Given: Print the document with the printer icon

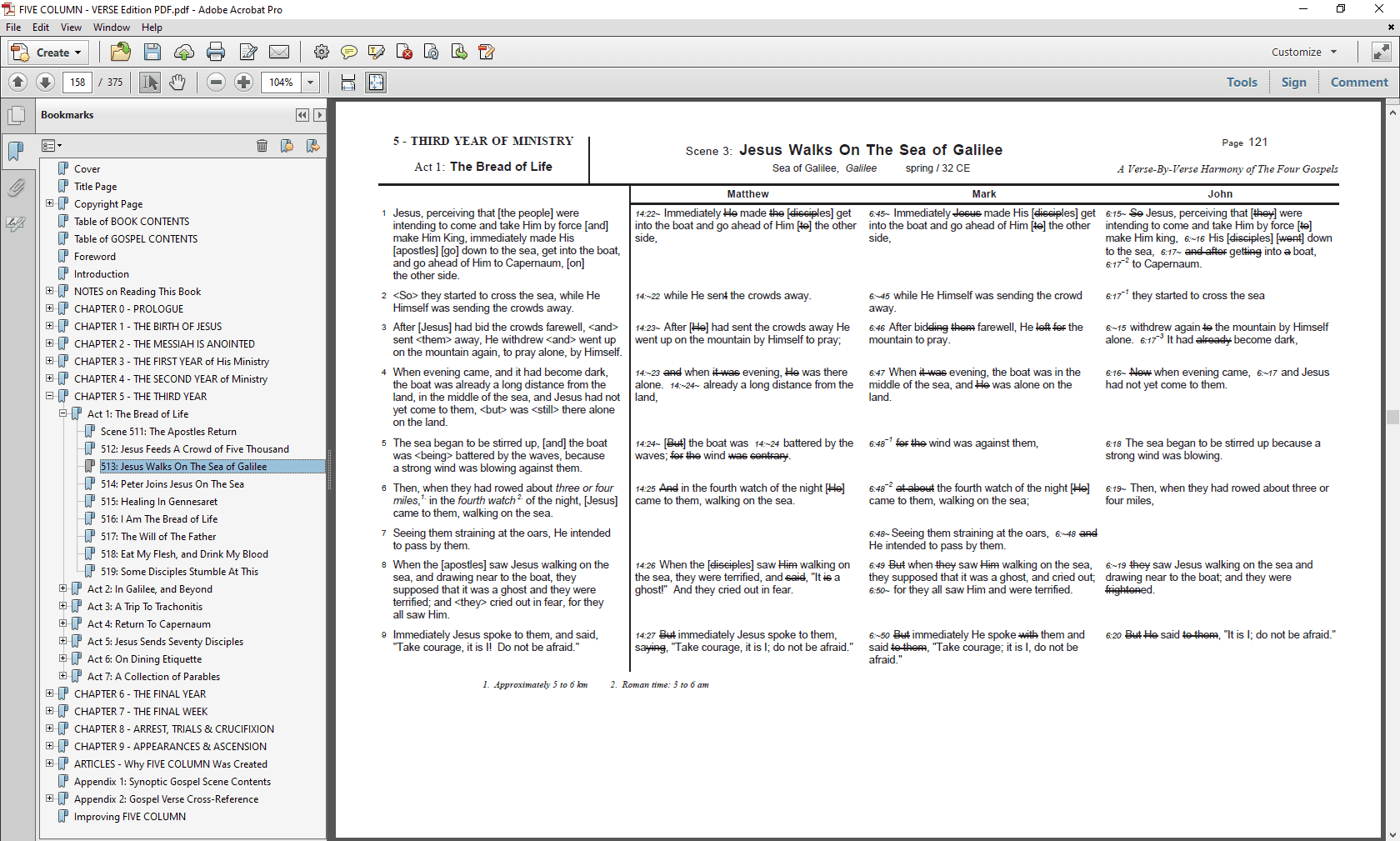Looking at the screenshot, I should tap(216, 53).
